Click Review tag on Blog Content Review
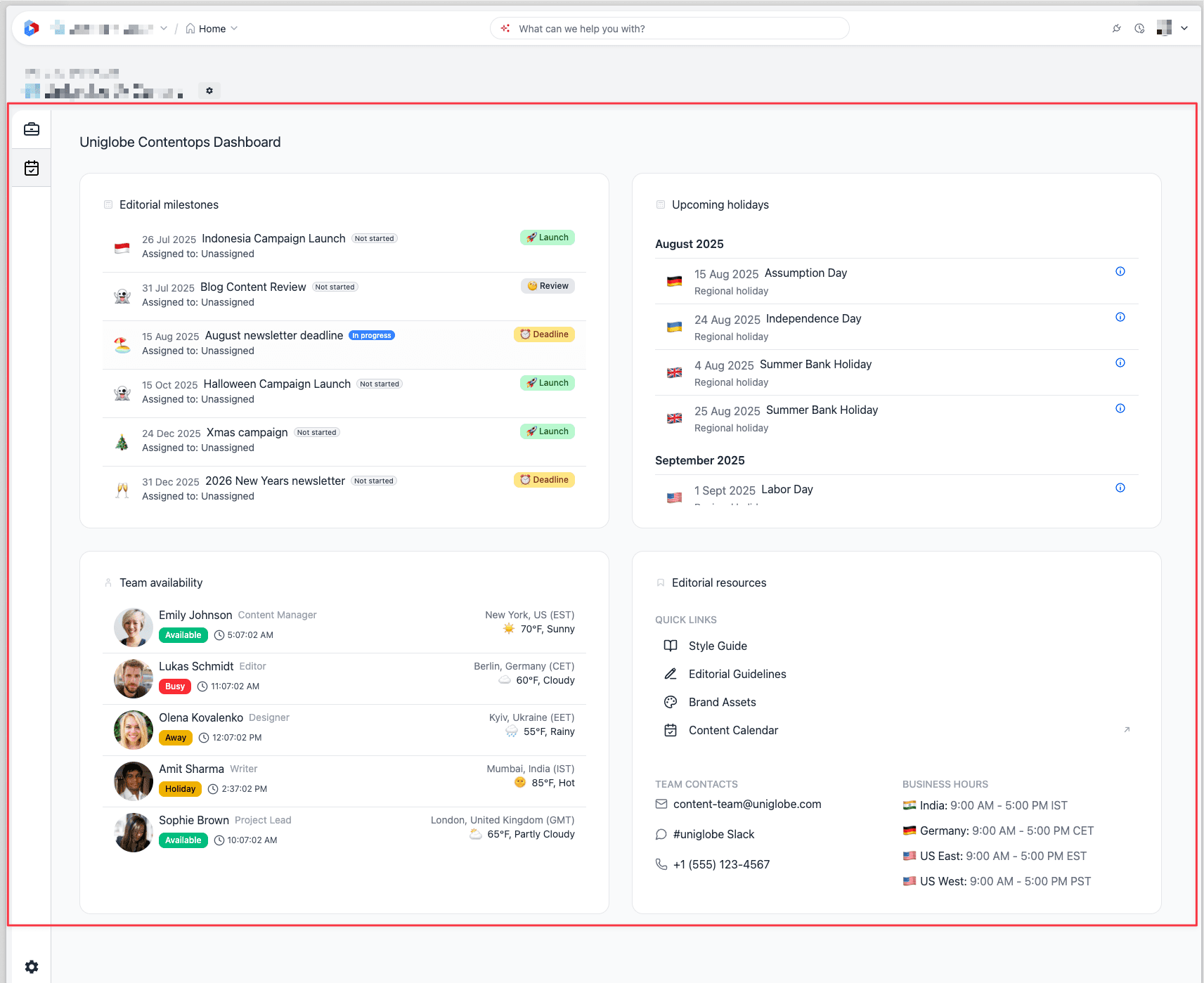 point(548,286)
